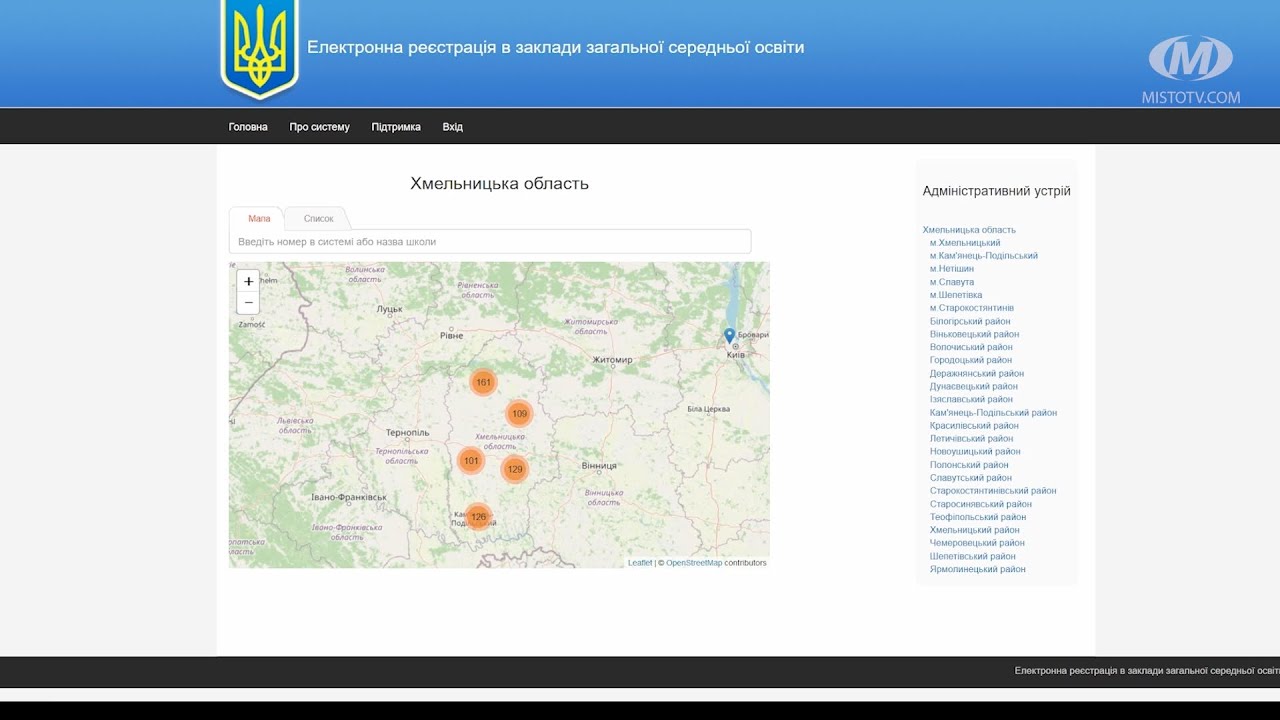This screenshot has height=720, width=1280.
Task: Zoom out the map with minus button
Action: [248, 303]
